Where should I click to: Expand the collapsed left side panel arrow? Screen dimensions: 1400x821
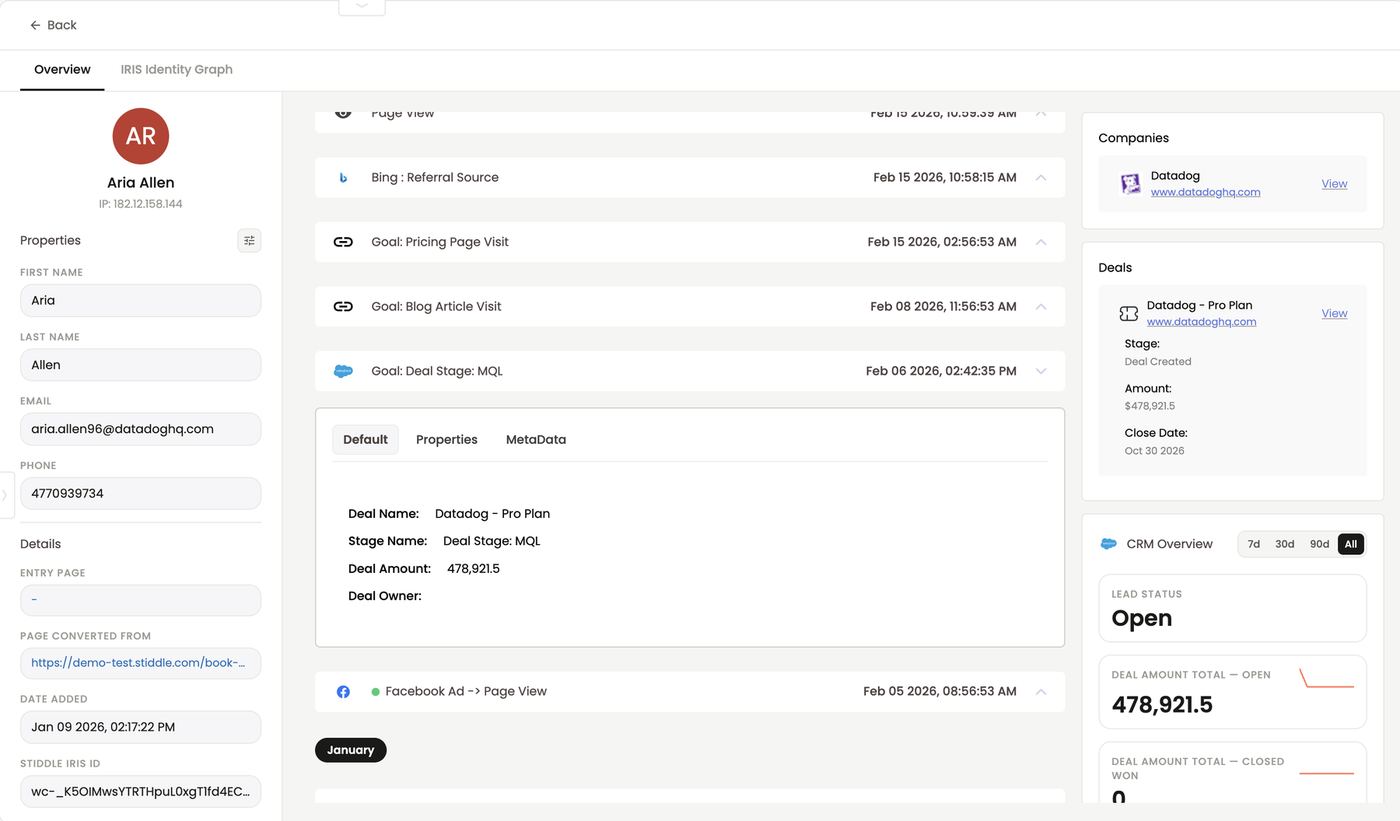click(x=5, y=495)
